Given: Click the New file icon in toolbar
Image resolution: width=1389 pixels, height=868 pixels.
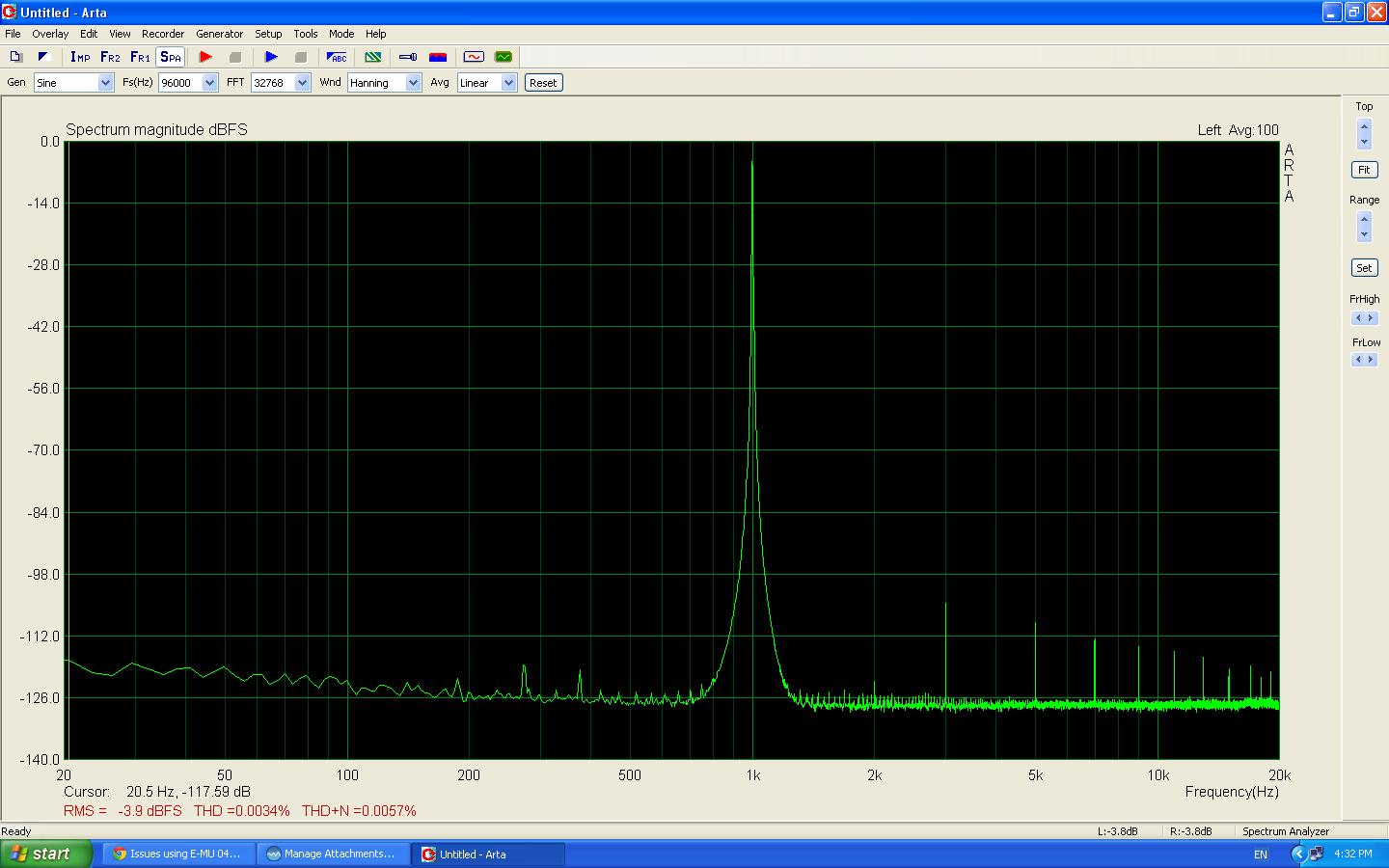Looking at the screenshot, I should [x=15, y=57].
